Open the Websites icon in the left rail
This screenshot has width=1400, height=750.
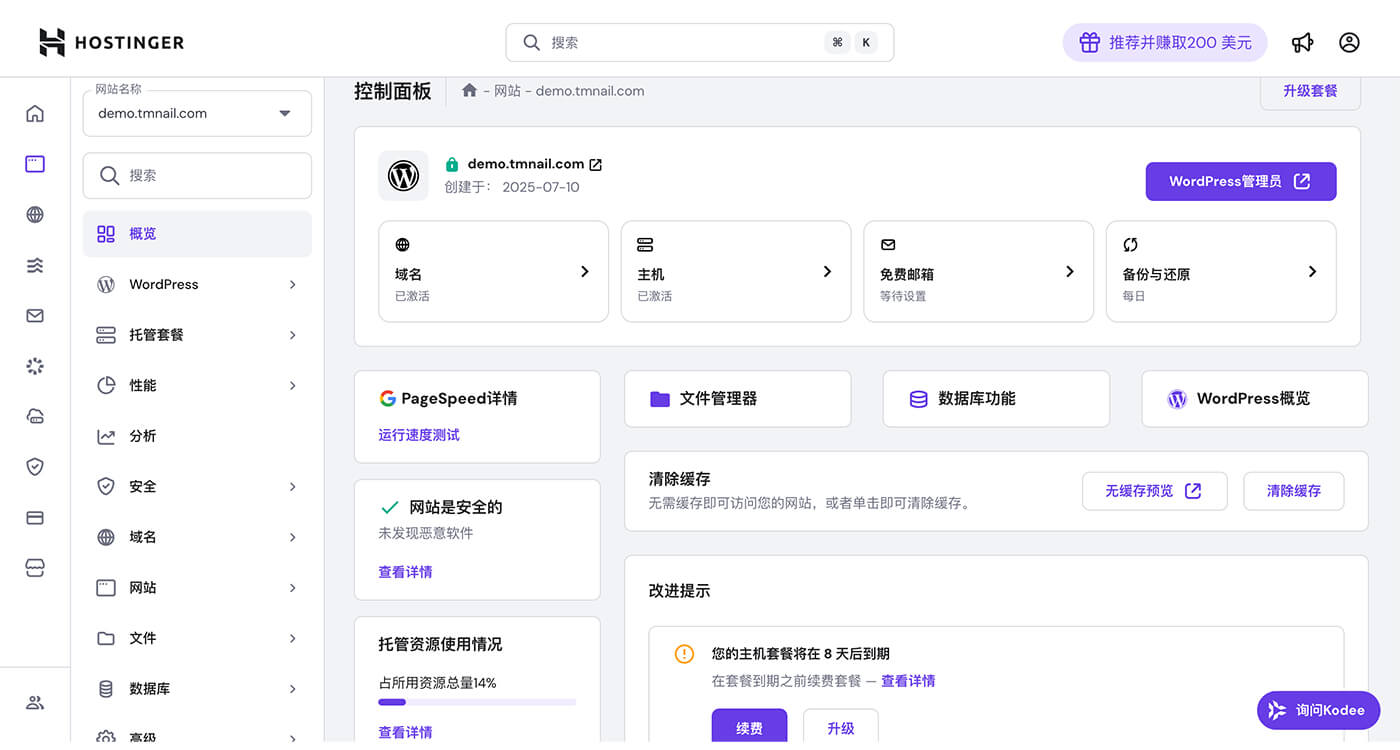point(35,164)
